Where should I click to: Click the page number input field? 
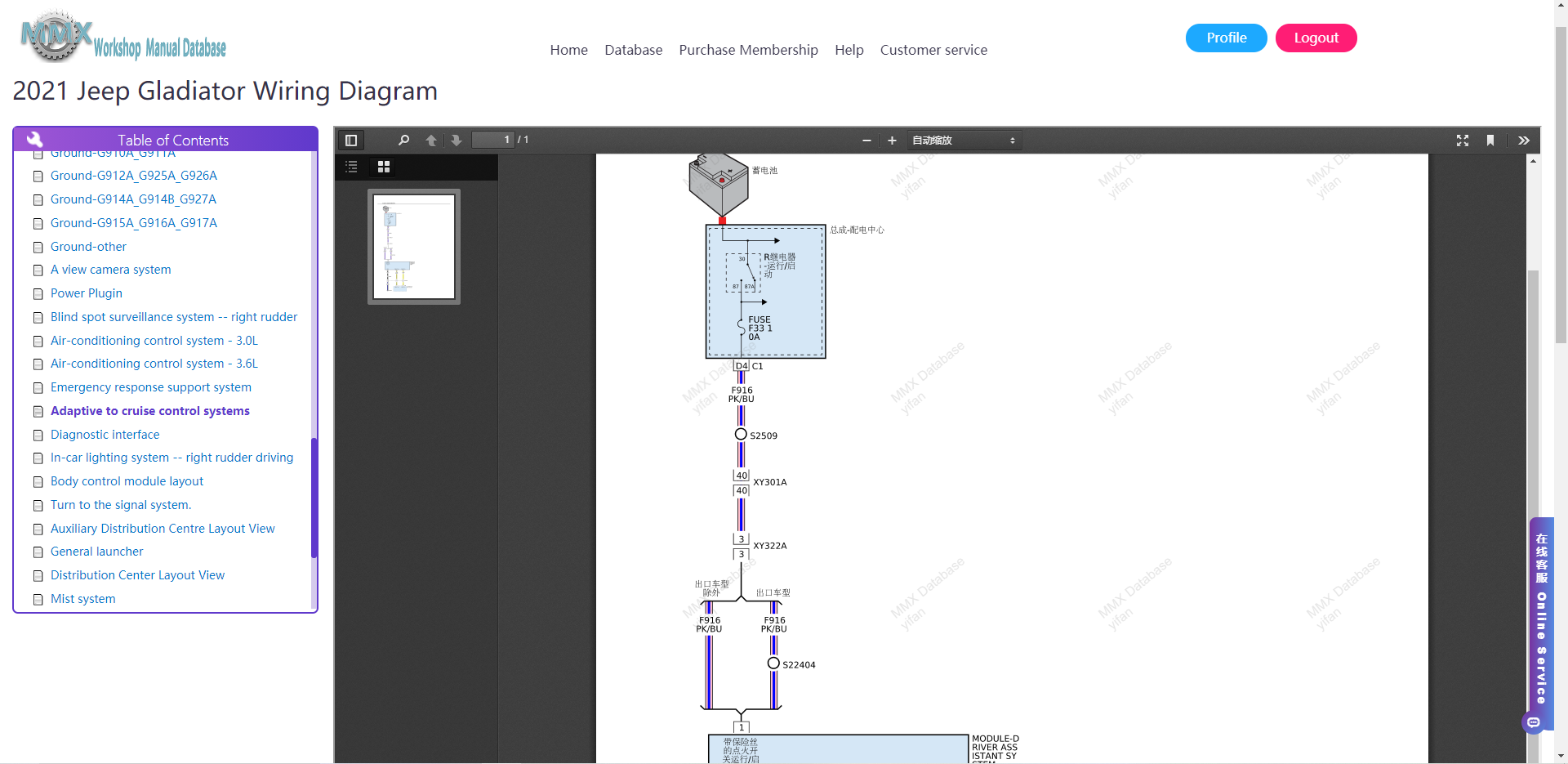(492, 140)
